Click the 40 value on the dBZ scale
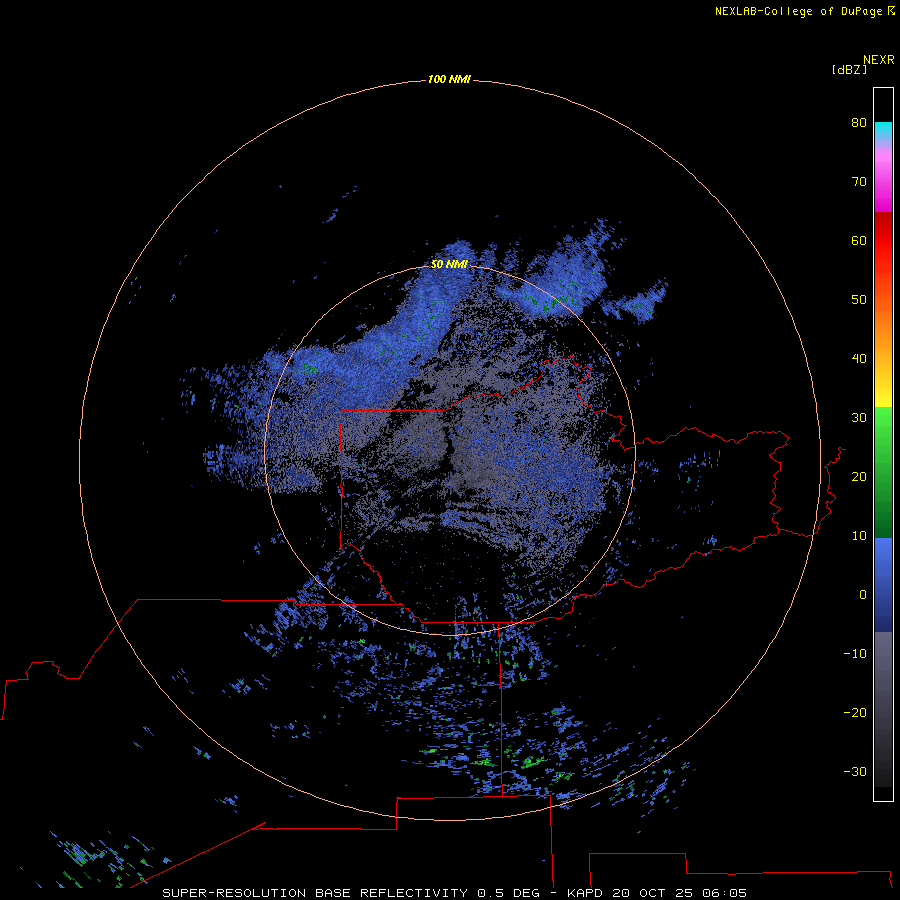The width and height of the screenshot is (900, 900). (859, 359)
